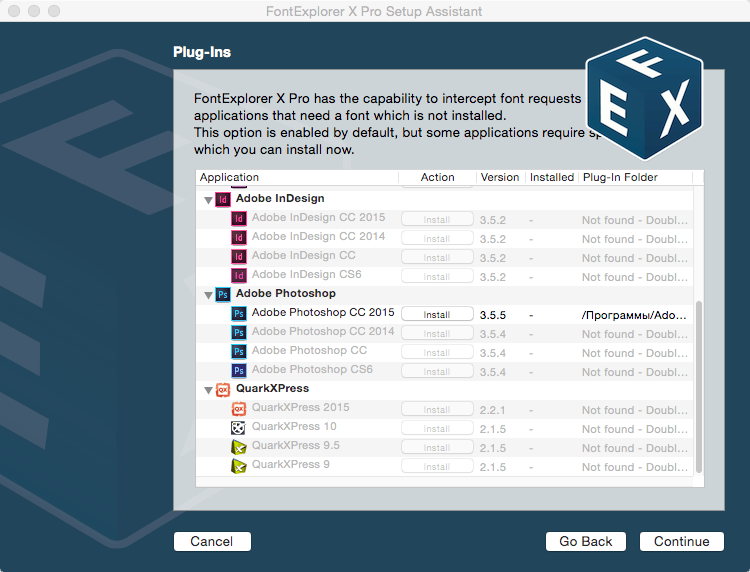Click the Photoshop CC 2014 icon

[239, 332]
